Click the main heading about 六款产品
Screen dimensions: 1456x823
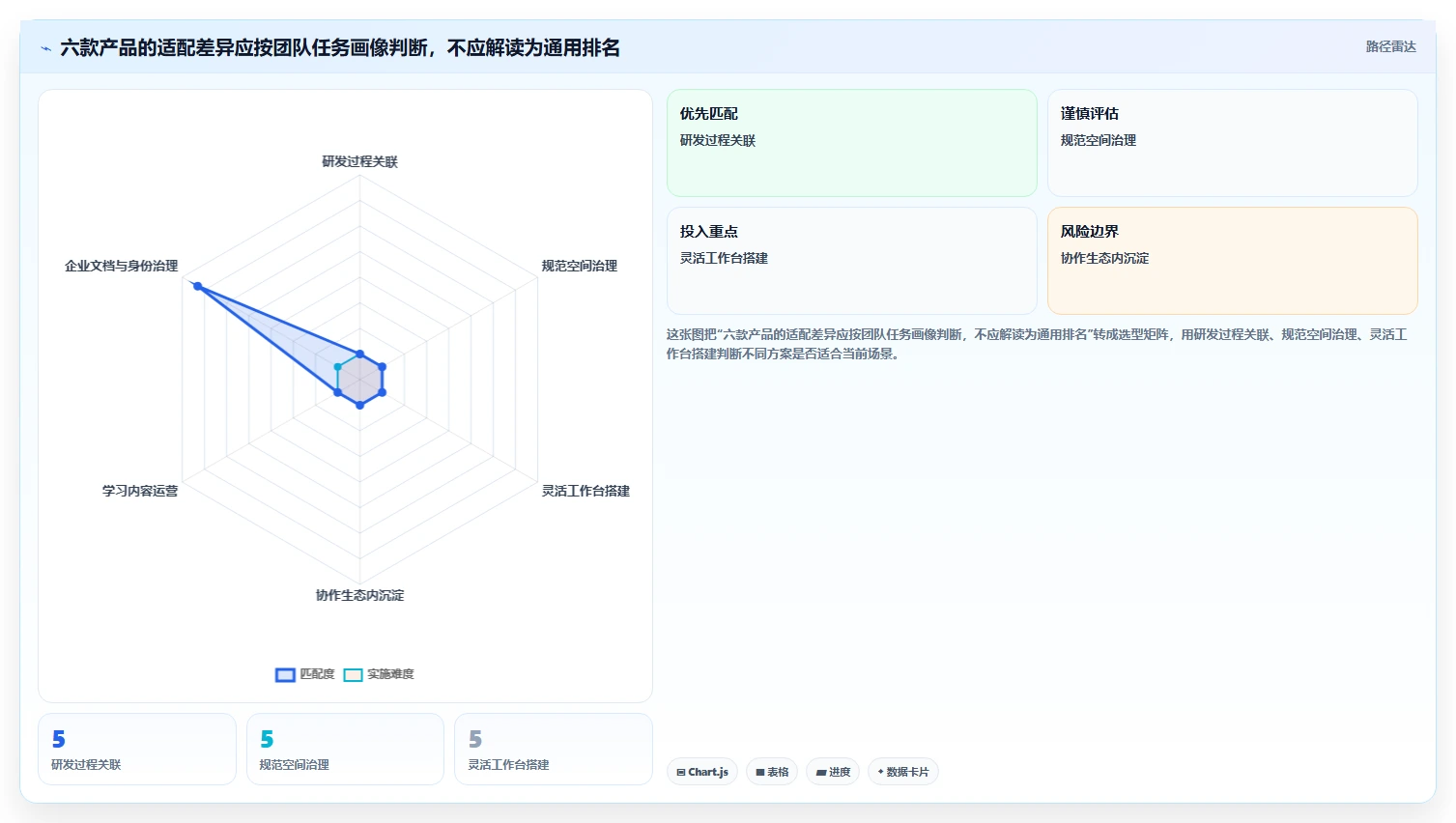pyautogui.click(x=340, y=48)
